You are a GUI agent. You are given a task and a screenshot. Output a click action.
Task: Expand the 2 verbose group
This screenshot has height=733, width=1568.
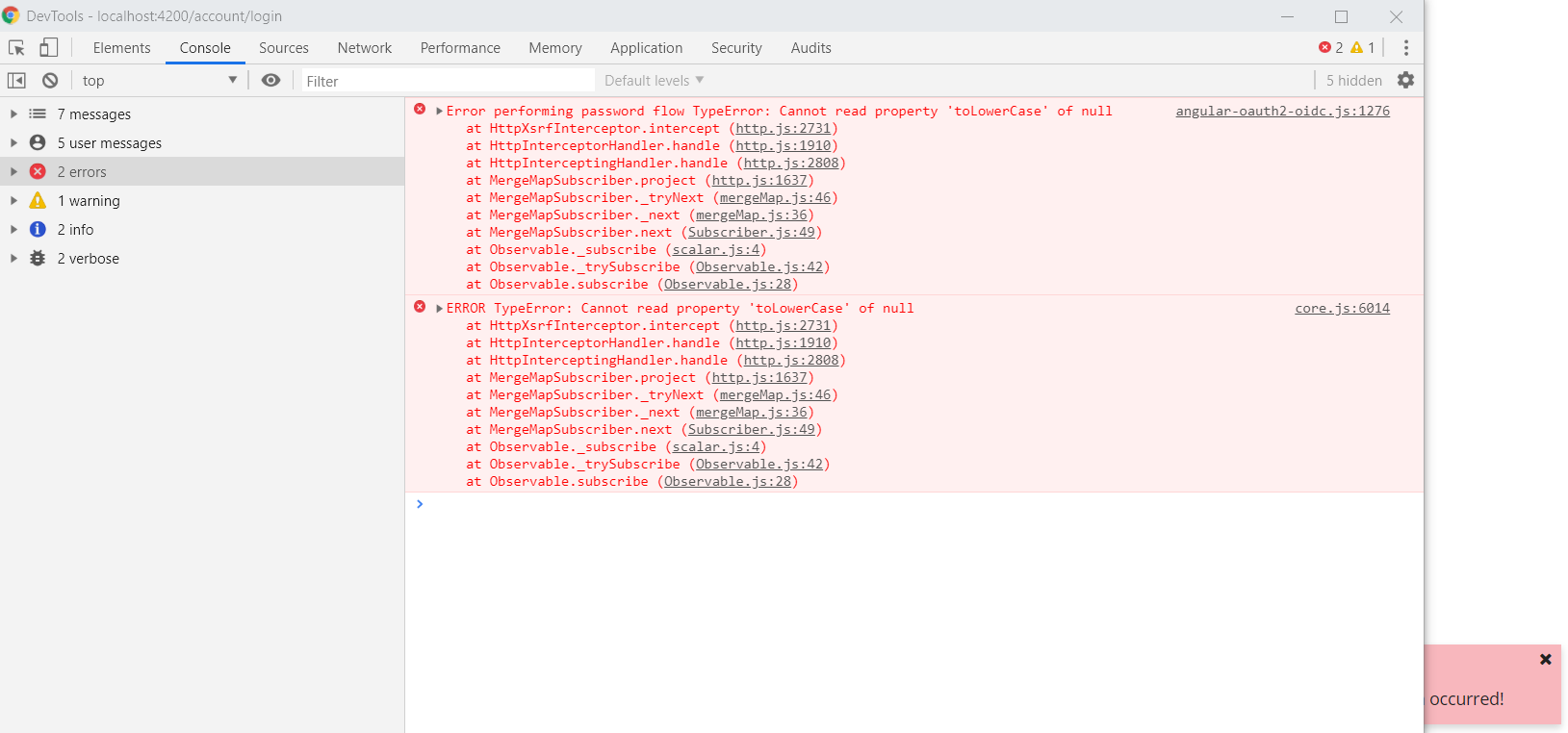[13, 258]
